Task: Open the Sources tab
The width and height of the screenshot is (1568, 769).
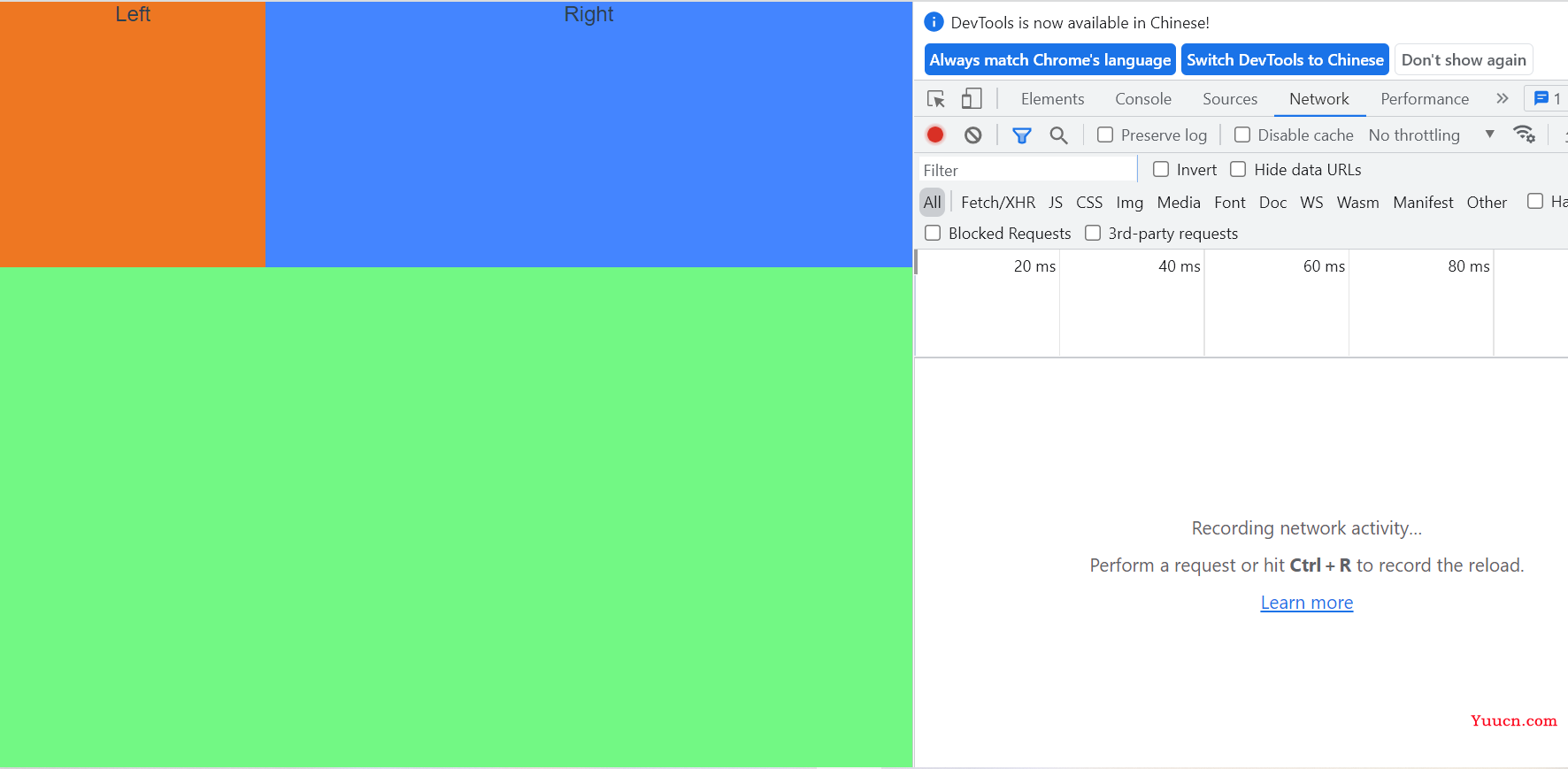Action: pyautogui.click(x=1230, y=99)
